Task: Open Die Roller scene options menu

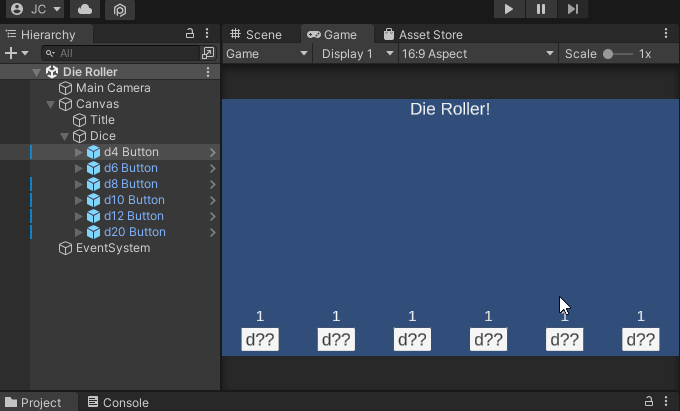Action: point(208,72)
